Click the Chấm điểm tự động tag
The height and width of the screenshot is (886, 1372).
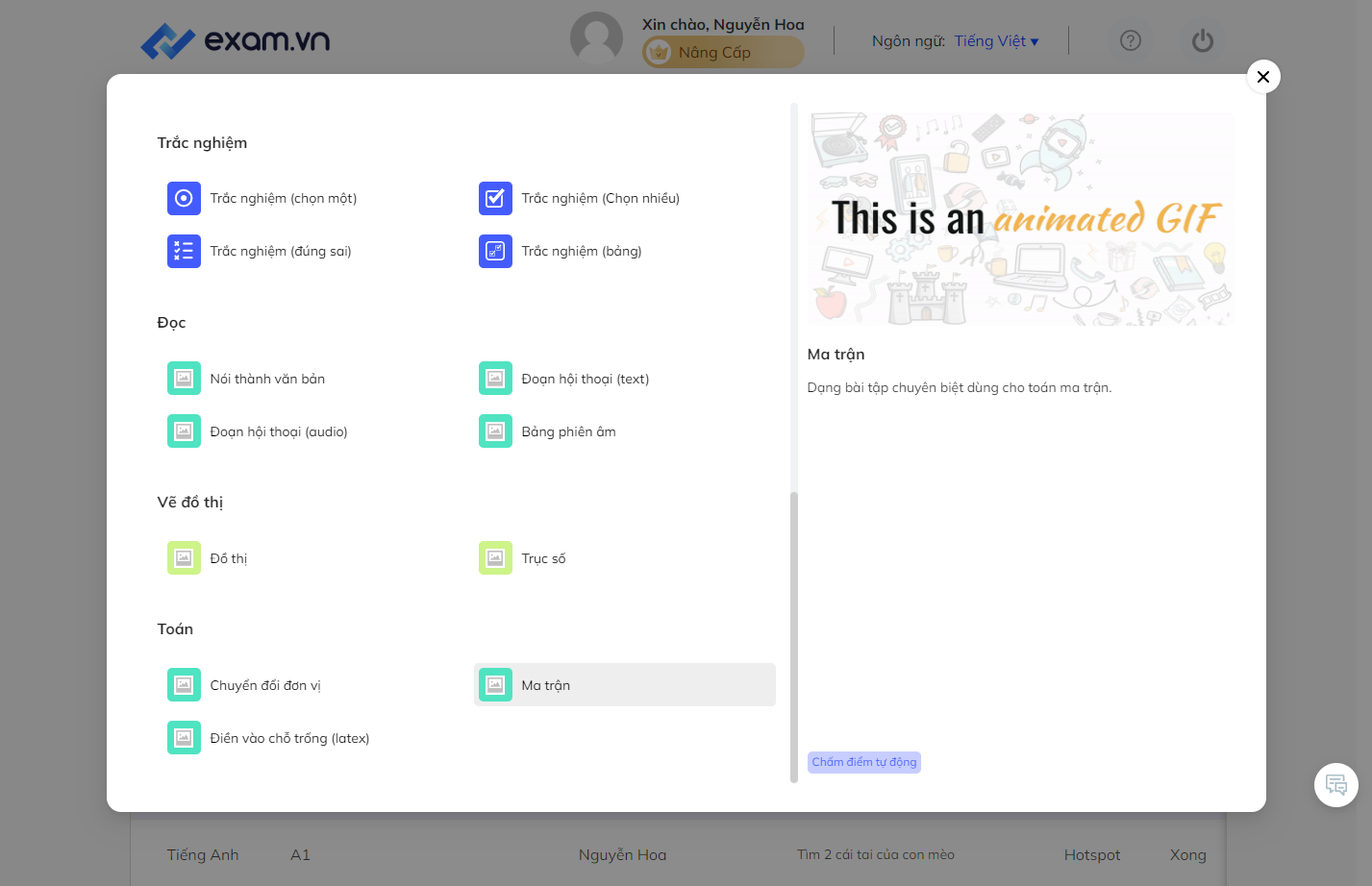(864, 762)
